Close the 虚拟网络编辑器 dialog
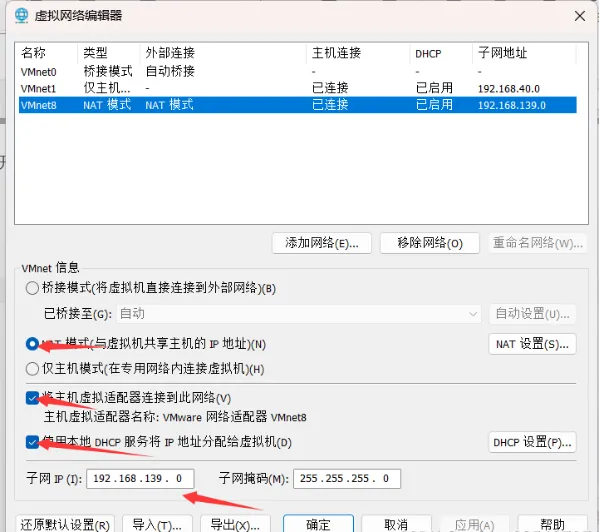Screen dimensions: 600x532 point(580,16)
